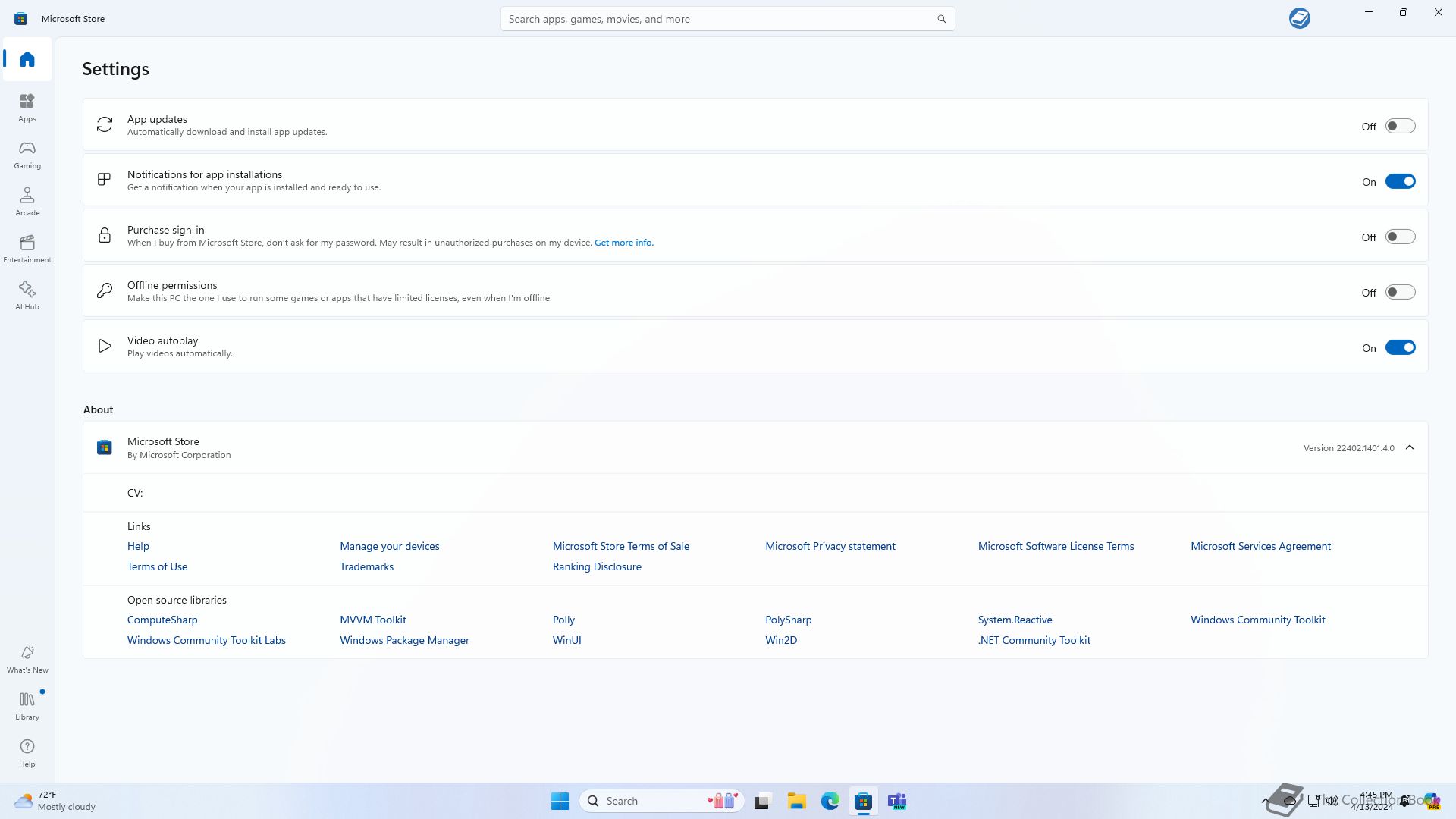Turn on the App updates toggle
1456x819 pixels.
pyautogui.click(x=1401, y=126)
